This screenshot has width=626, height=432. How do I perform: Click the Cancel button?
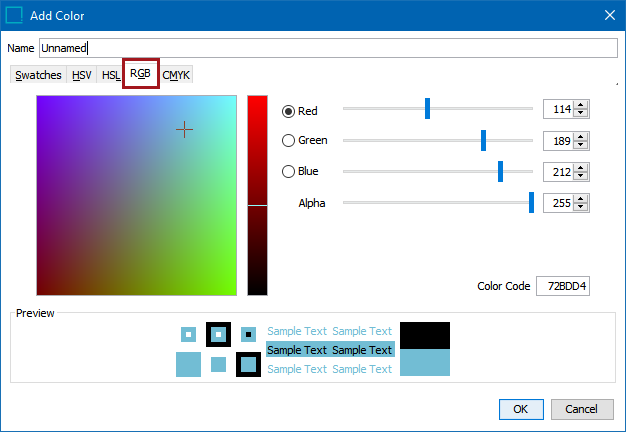click(581, 409)
